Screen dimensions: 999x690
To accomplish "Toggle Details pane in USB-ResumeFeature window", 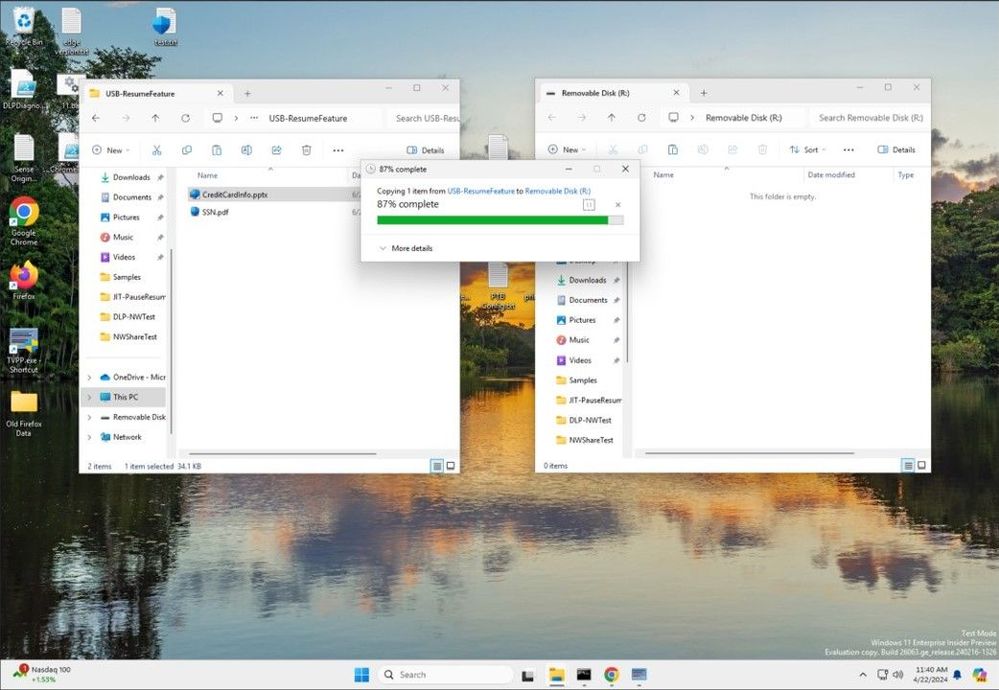I will coord(425,150).
